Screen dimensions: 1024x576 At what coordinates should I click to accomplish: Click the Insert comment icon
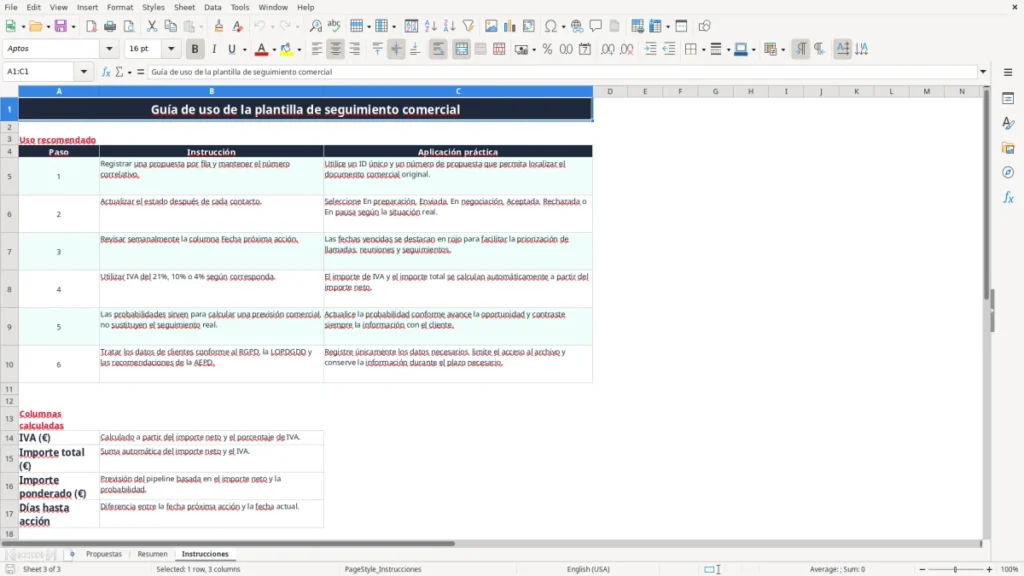pyautogui.click(x=596, y=26)
